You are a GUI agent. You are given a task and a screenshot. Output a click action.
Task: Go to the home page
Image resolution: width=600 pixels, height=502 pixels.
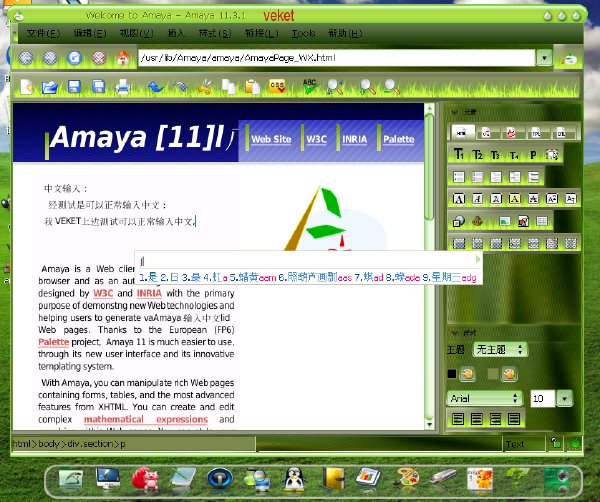(x=123, y=58)
